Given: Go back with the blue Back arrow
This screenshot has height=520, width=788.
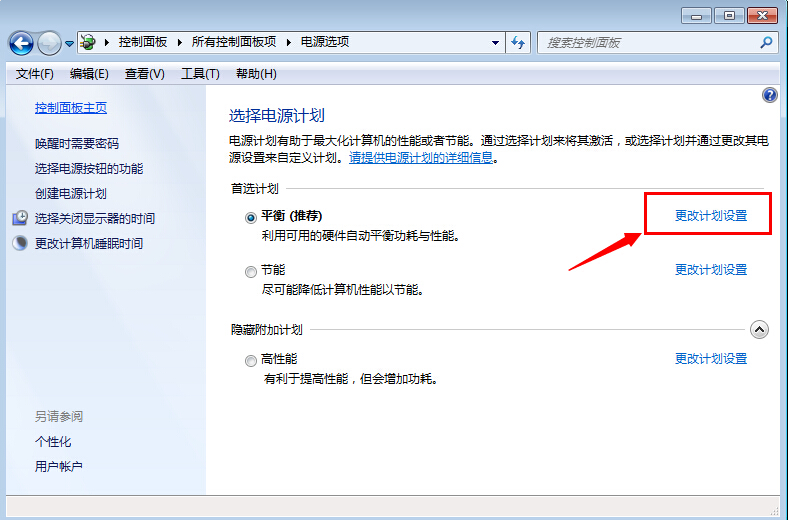Looking at the screenshot, I should [x=21, y=44].
